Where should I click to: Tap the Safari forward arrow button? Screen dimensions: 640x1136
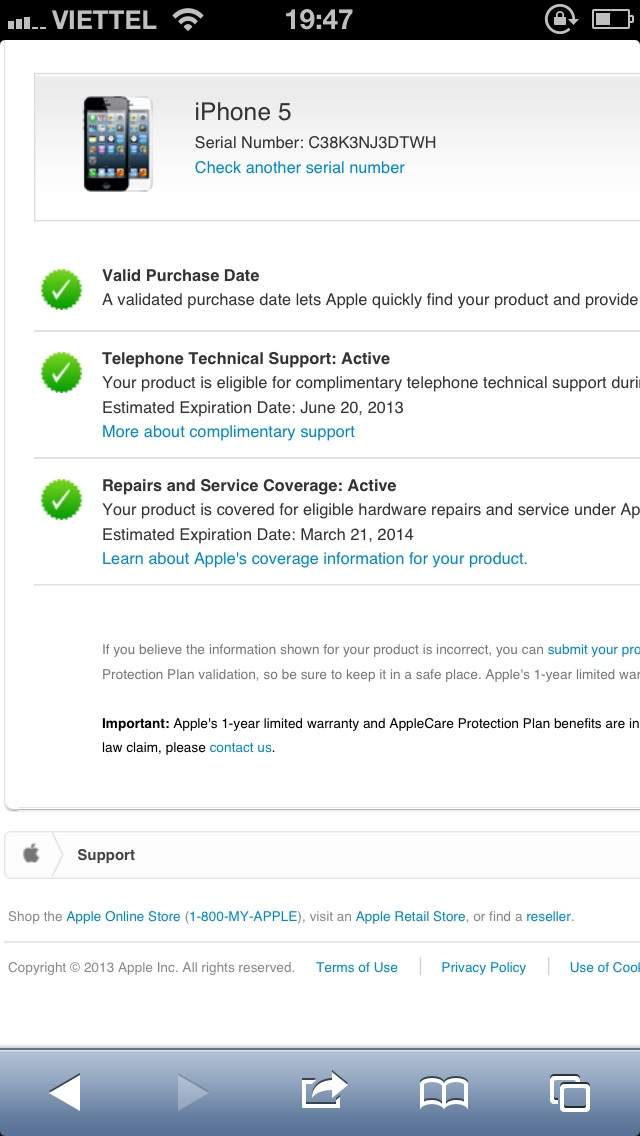pyautogui.click(x=193, y=1092)
